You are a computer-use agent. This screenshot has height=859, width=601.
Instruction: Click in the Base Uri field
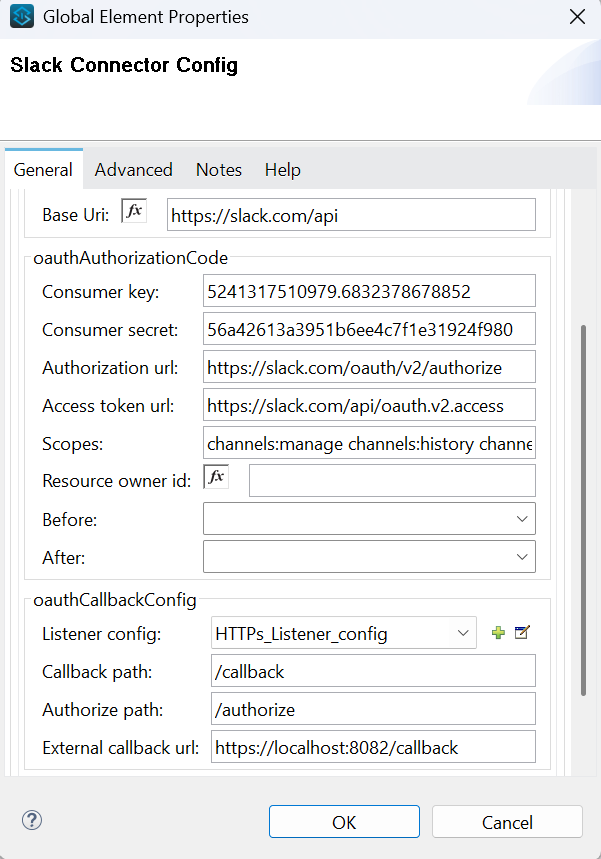click(351, 215)
